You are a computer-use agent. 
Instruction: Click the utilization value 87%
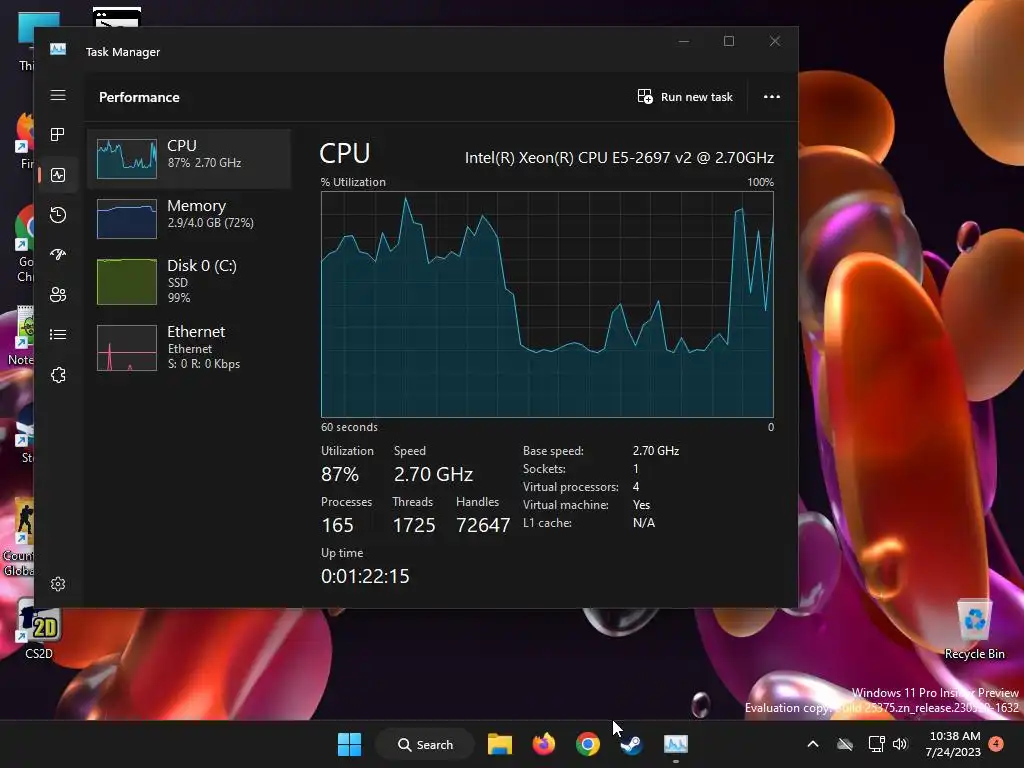point(340,474)
